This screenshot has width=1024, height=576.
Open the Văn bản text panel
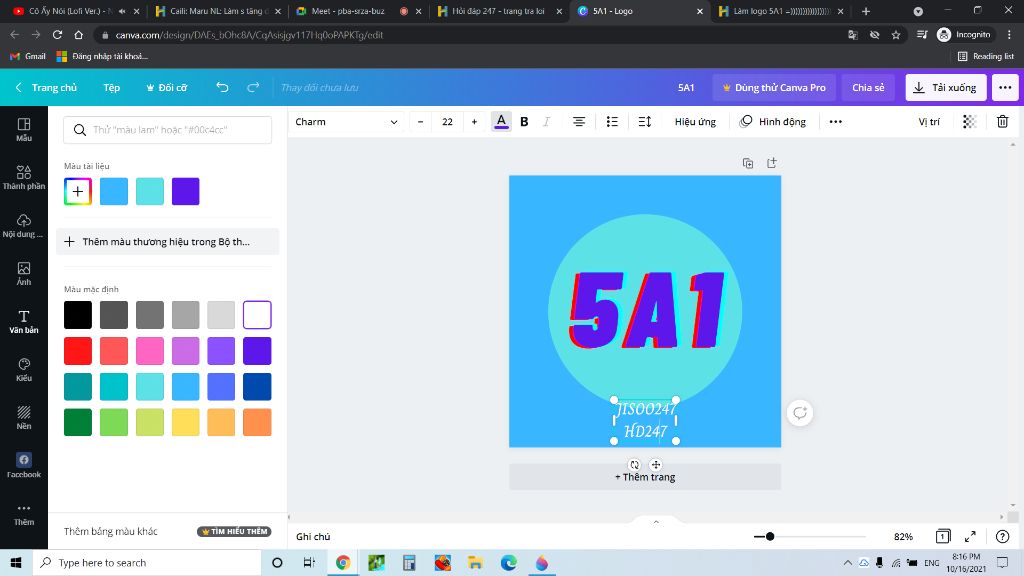(x=24, y=321)
